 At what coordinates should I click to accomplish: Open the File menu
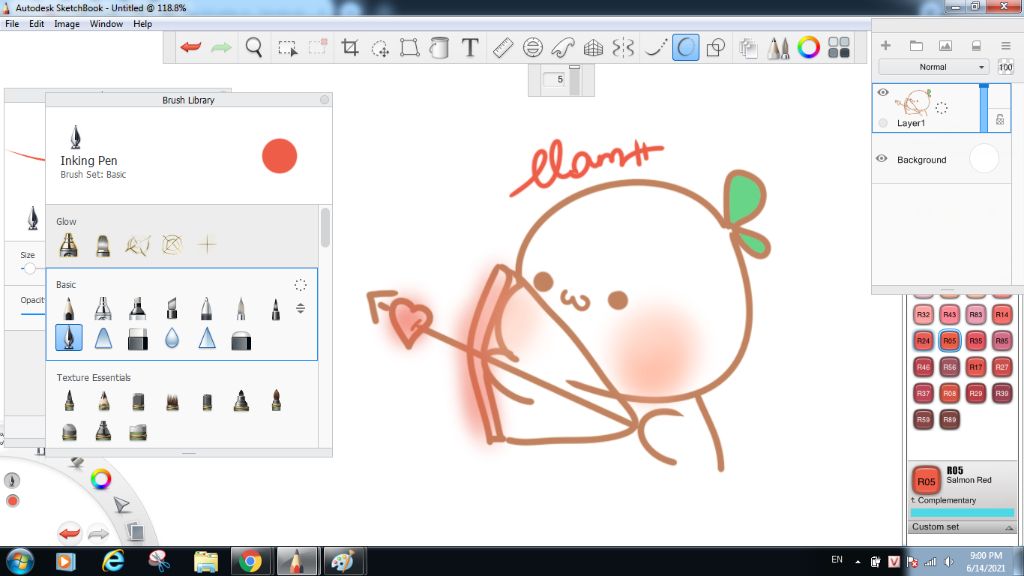12,24
